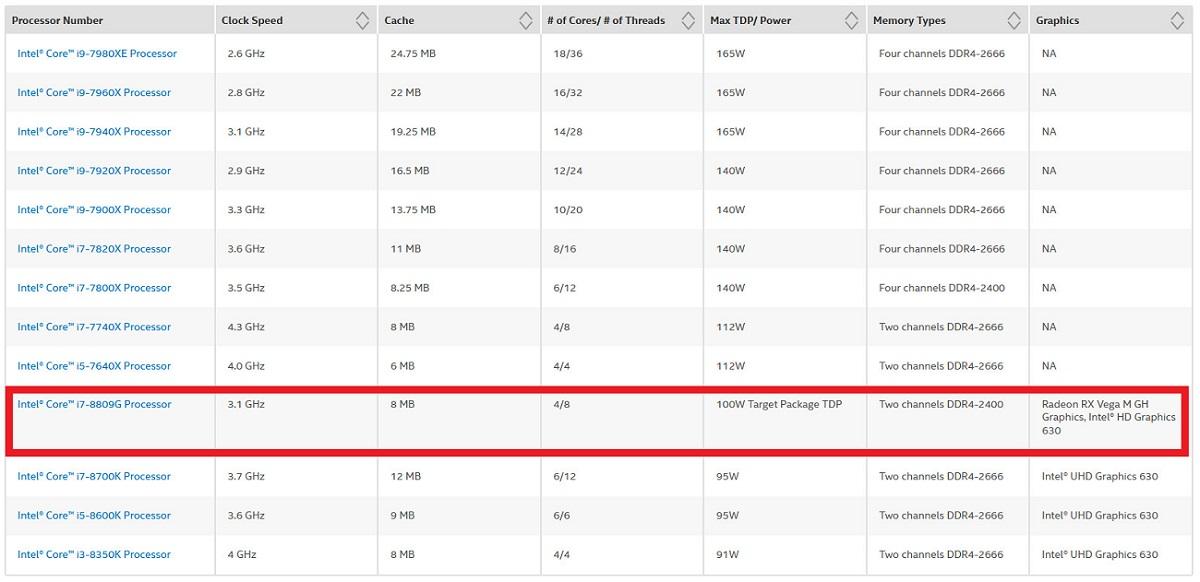
Task: Open Core i7-7740X Processor details
Action: tap(94, 327)
